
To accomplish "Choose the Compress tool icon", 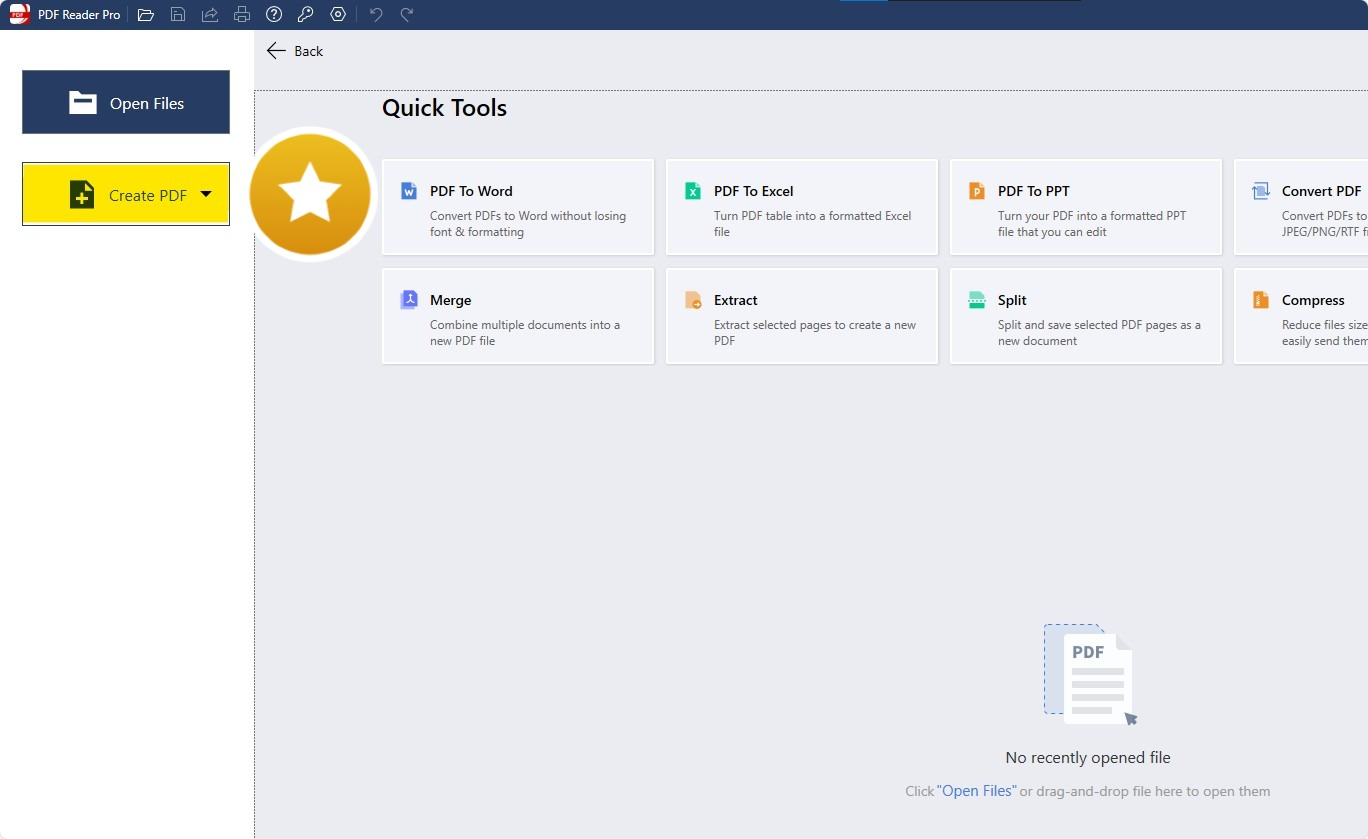I will 1261,300.
